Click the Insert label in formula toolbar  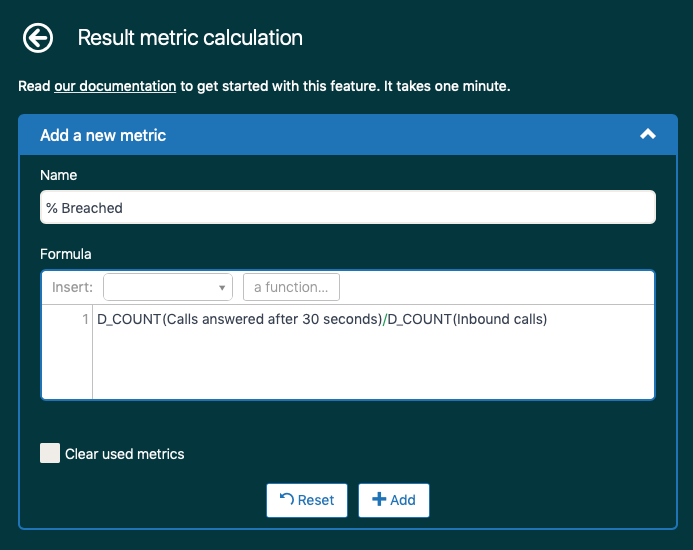[x=73, y=288]
